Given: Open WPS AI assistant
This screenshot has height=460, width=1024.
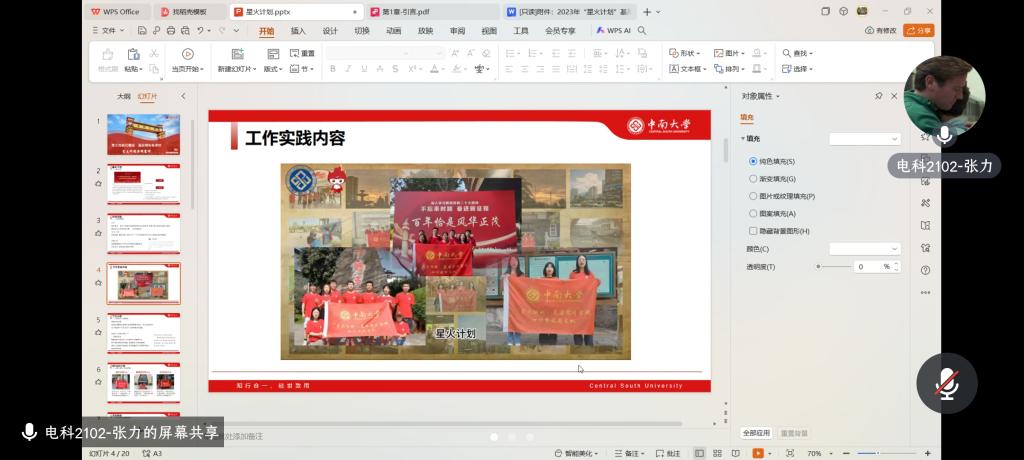Looking at the screenshot, I should (x=613, y=31).
